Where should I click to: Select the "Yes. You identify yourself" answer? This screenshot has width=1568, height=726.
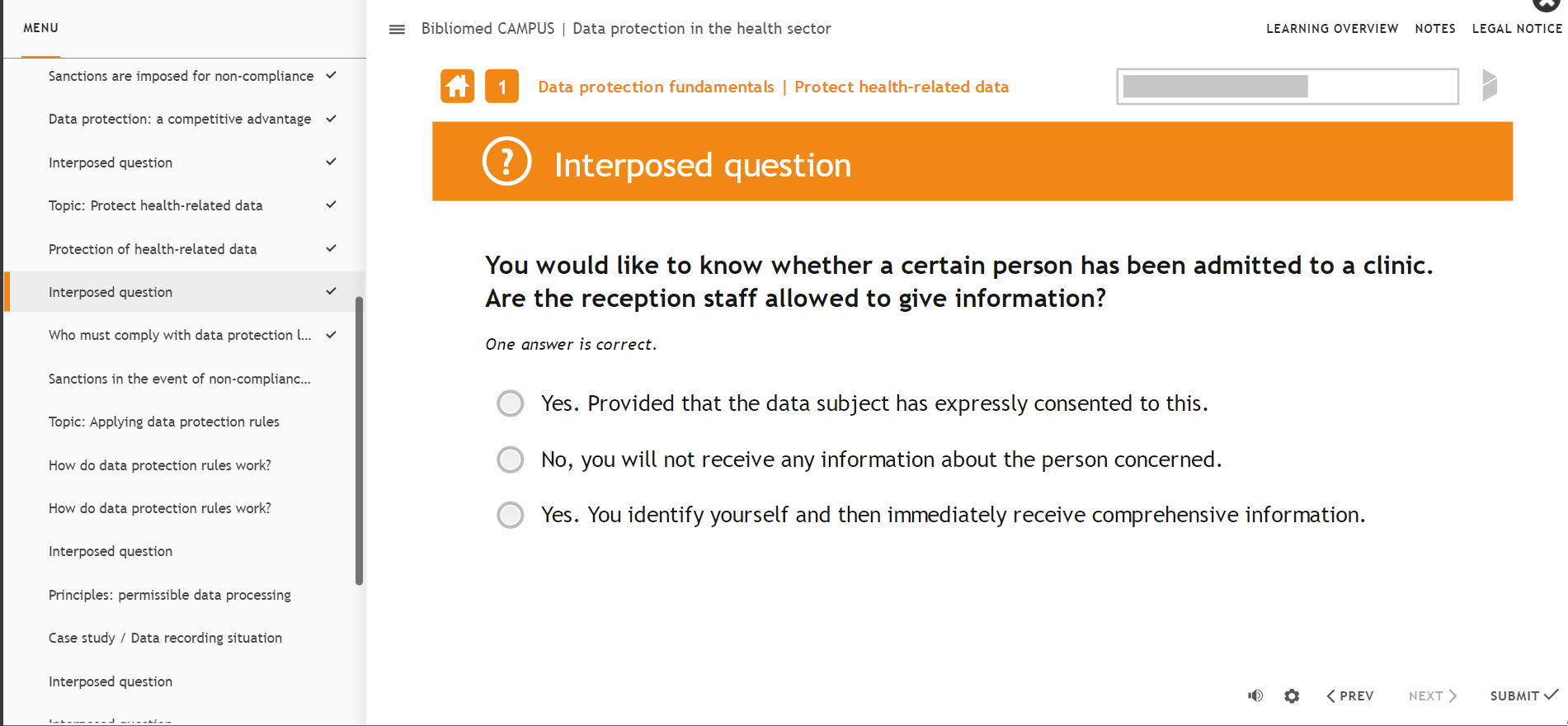(x=511, y=515)
